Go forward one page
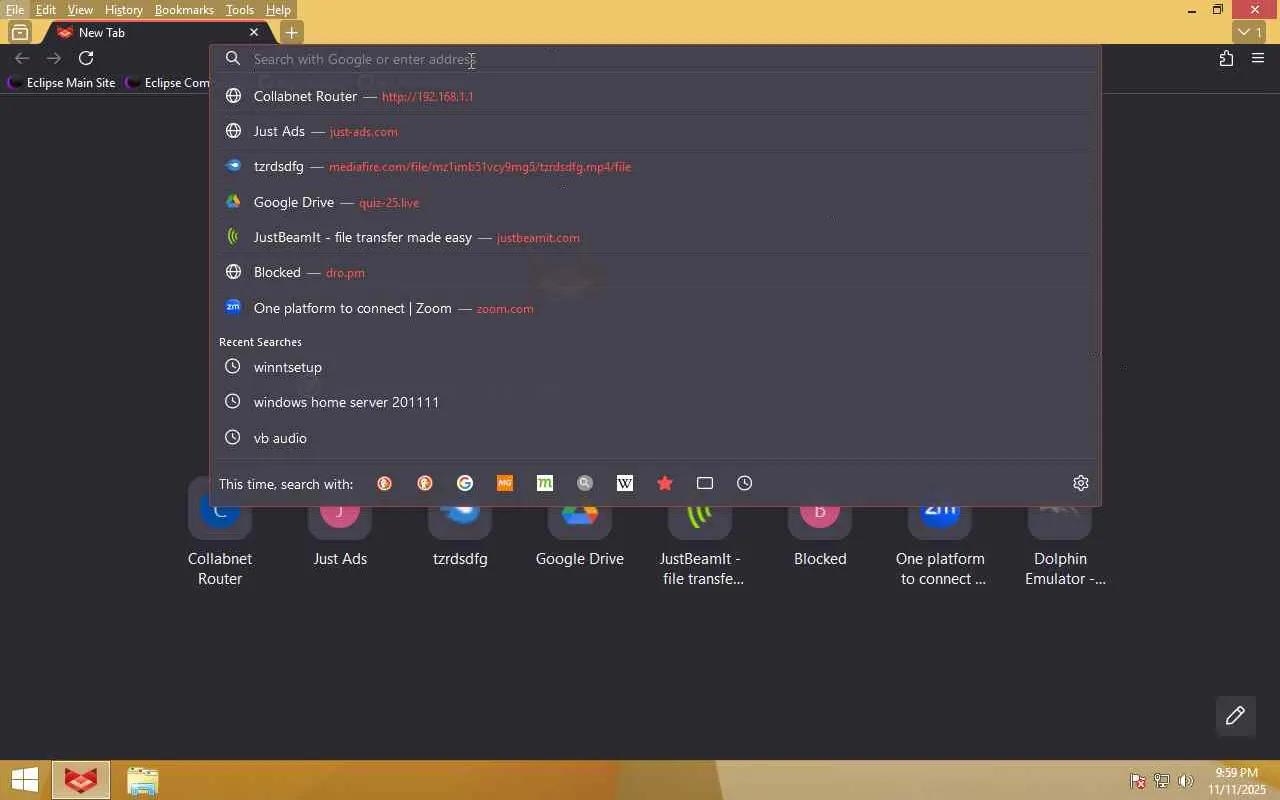This screenshot has height=800, width=1280. (54, 58)
